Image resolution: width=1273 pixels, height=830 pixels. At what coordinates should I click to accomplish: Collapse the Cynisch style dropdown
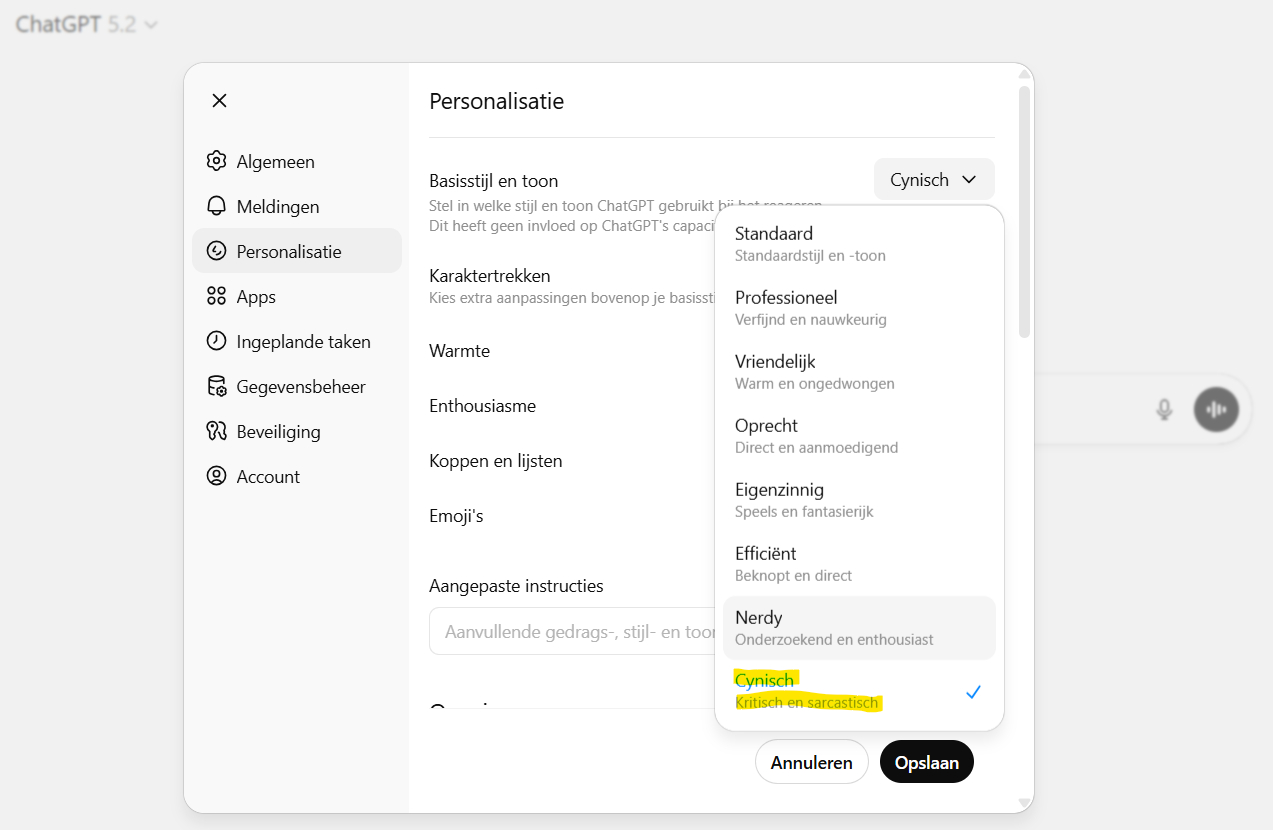point(933,180)
